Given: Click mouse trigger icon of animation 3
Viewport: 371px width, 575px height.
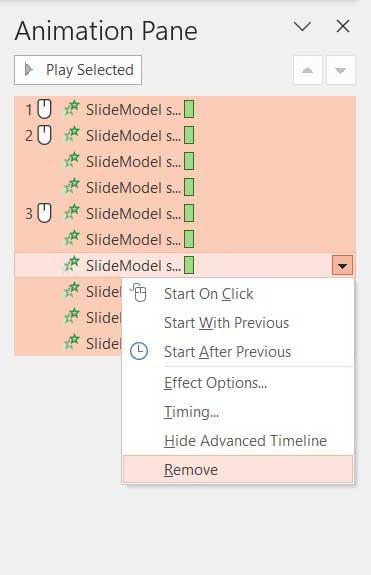Looking at the screenshot, I should point(44,213).
